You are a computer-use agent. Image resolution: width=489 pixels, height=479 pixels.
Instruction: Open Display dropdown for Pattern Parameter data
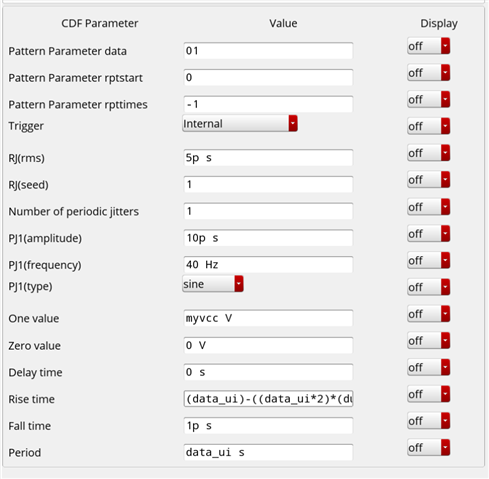(429, 46)
